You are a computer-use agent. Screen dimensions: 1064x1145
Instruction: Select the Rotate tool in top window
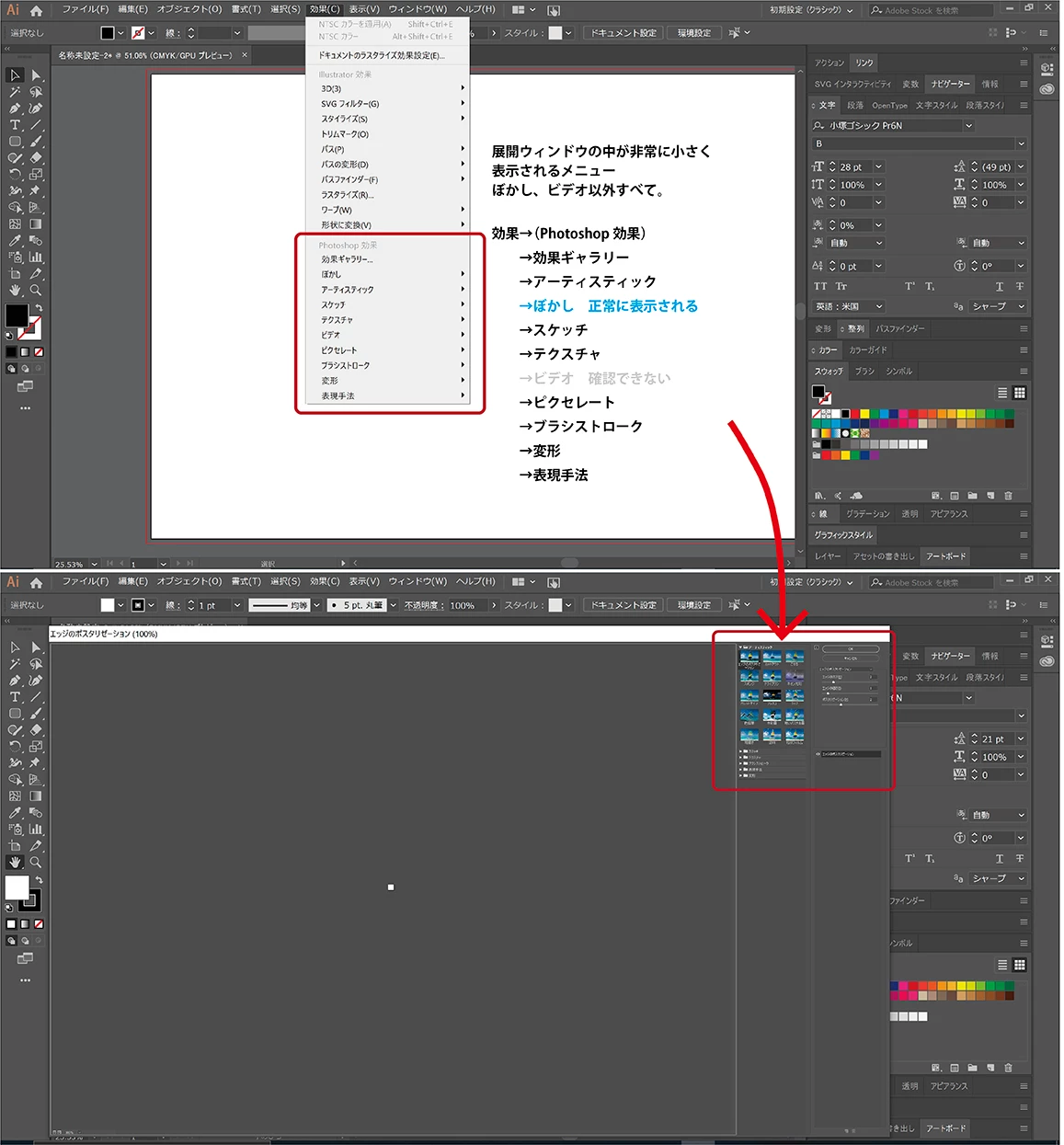(x=16, y=175)
